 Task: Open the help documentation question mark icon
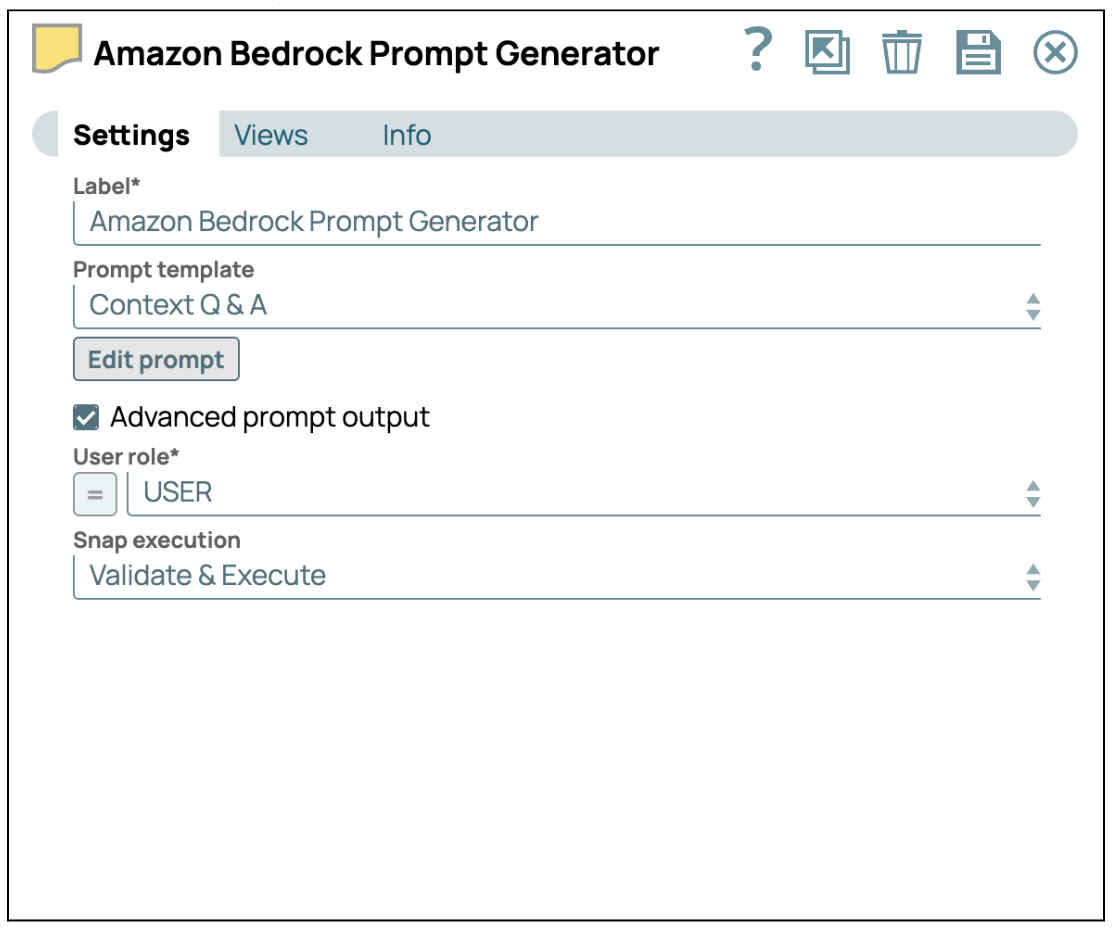760,50
